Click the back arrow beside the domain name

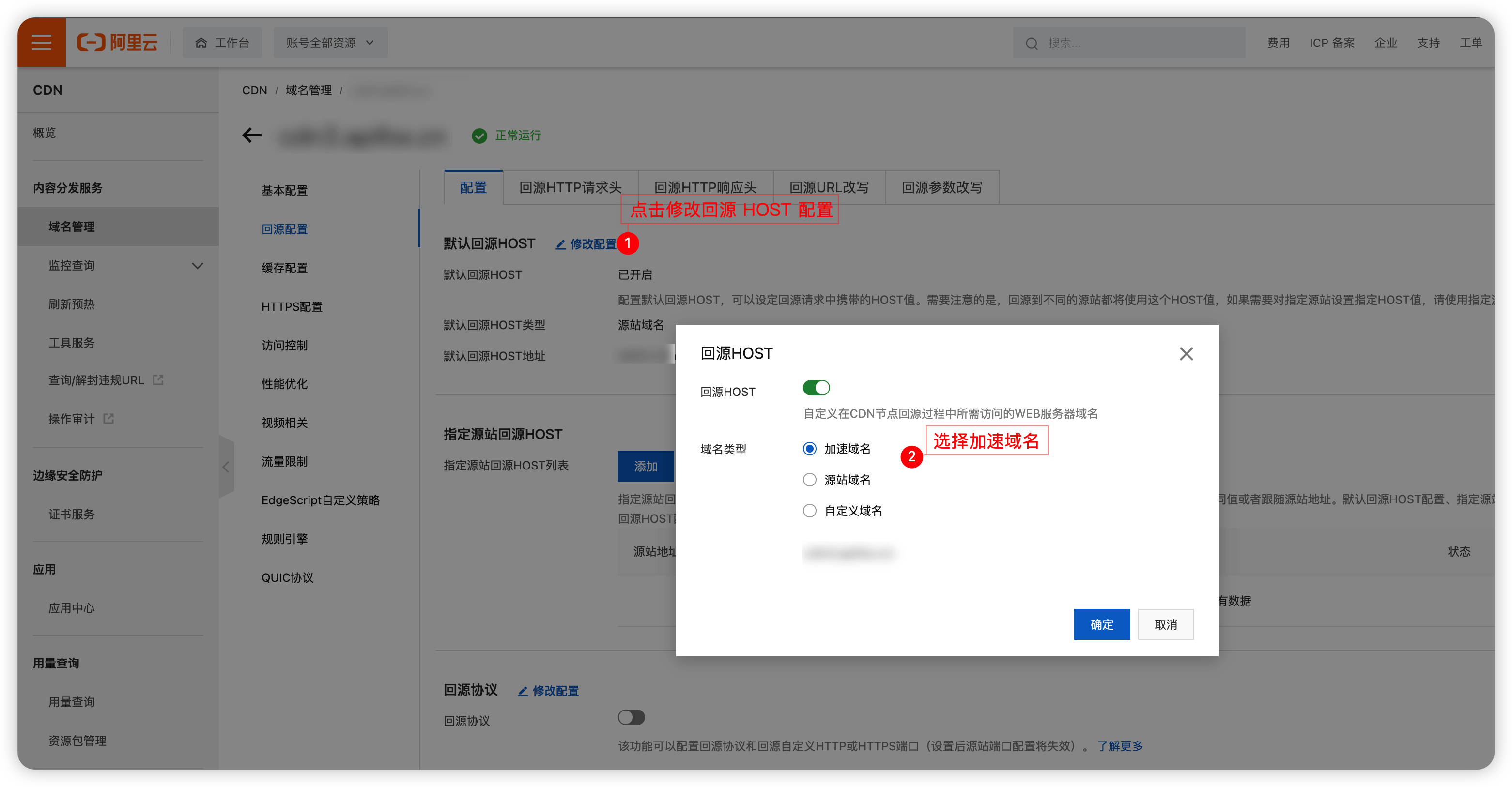pos(251,135)
